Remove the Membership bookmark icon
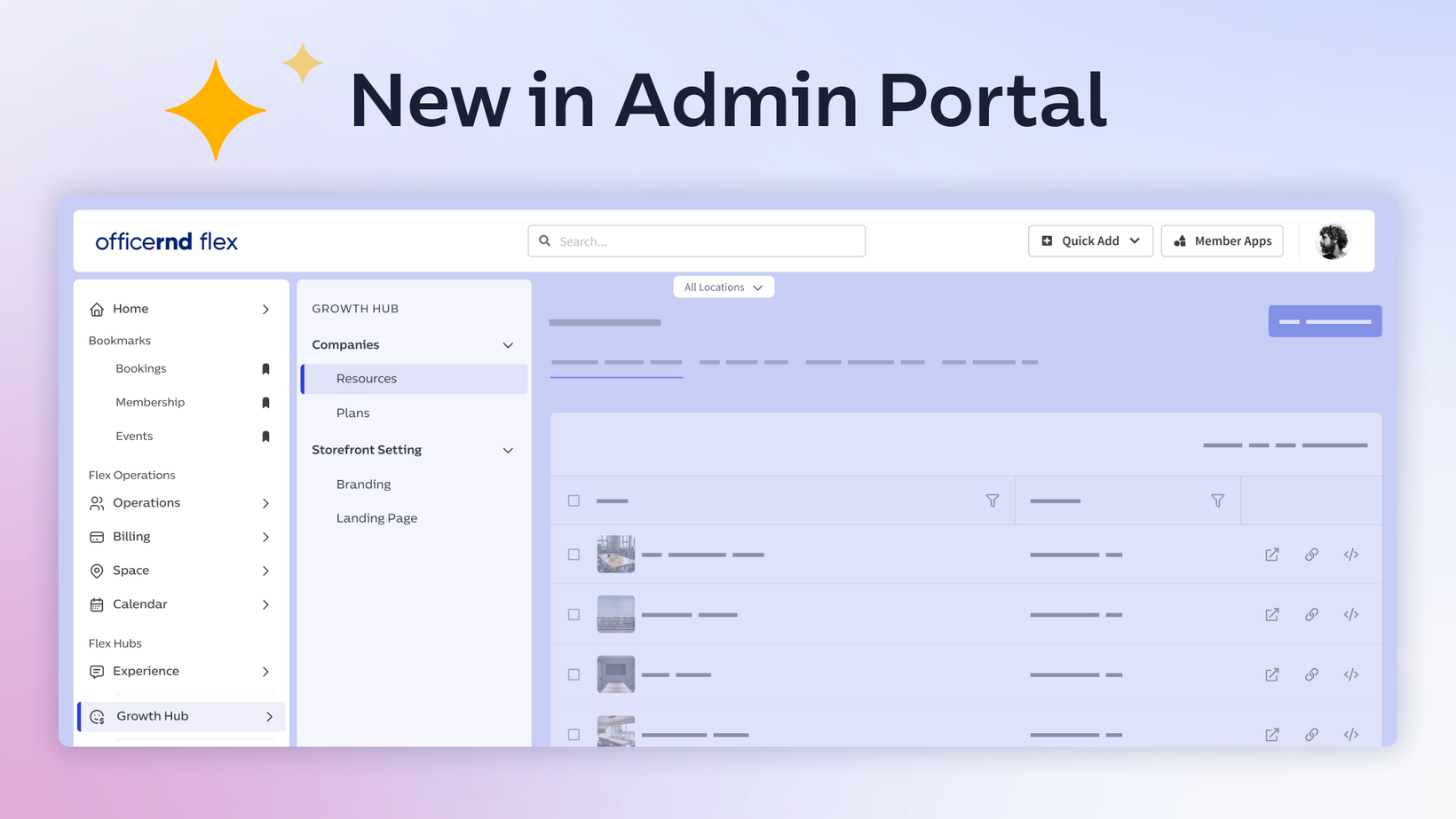Screen dimensions: 1456x819 click(x=265, y=403)
